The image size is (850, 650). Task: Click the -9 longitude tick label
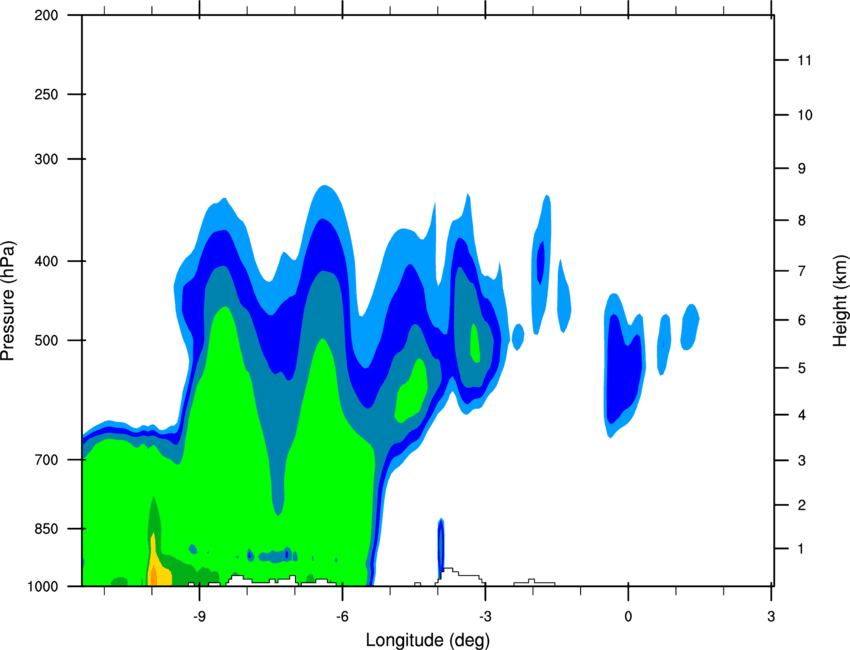(x=200, y=617)
